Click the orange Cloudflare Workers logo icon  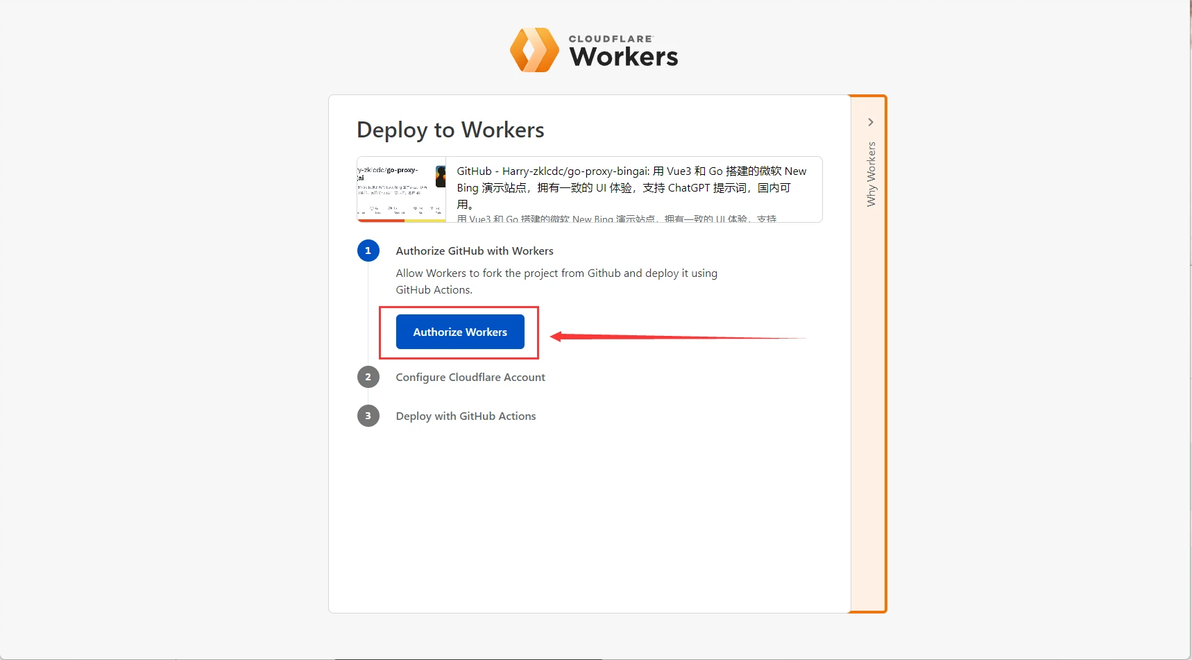534,50
